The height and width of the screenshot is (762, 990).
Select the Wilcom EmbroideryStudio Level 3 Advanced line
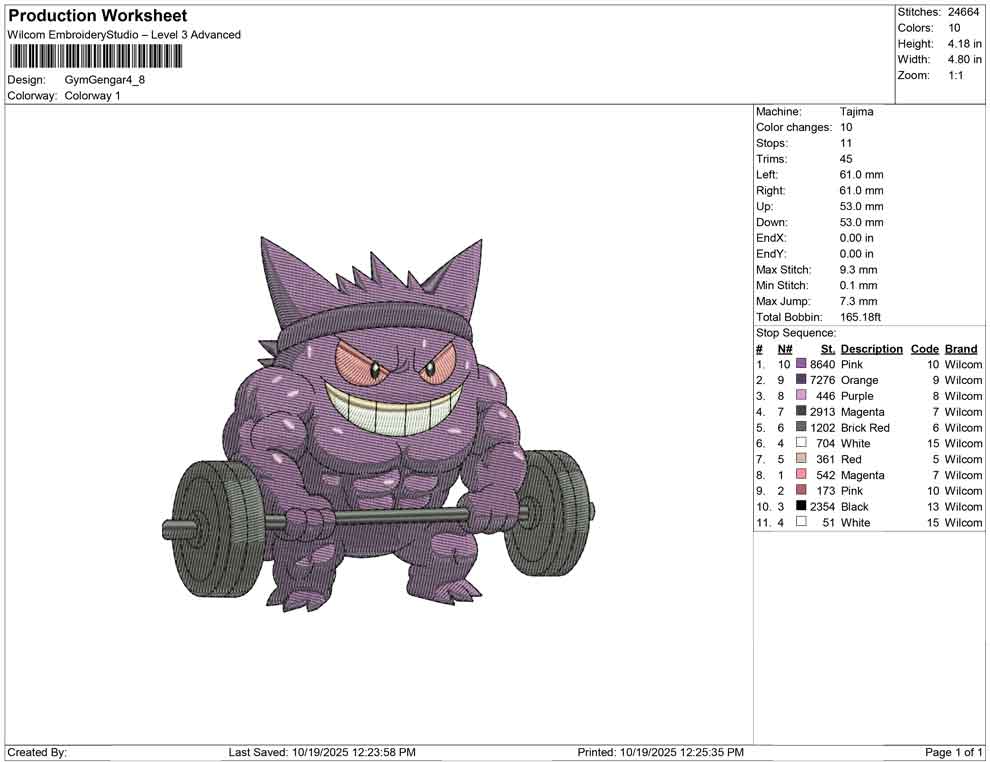(x=124, y=35)
